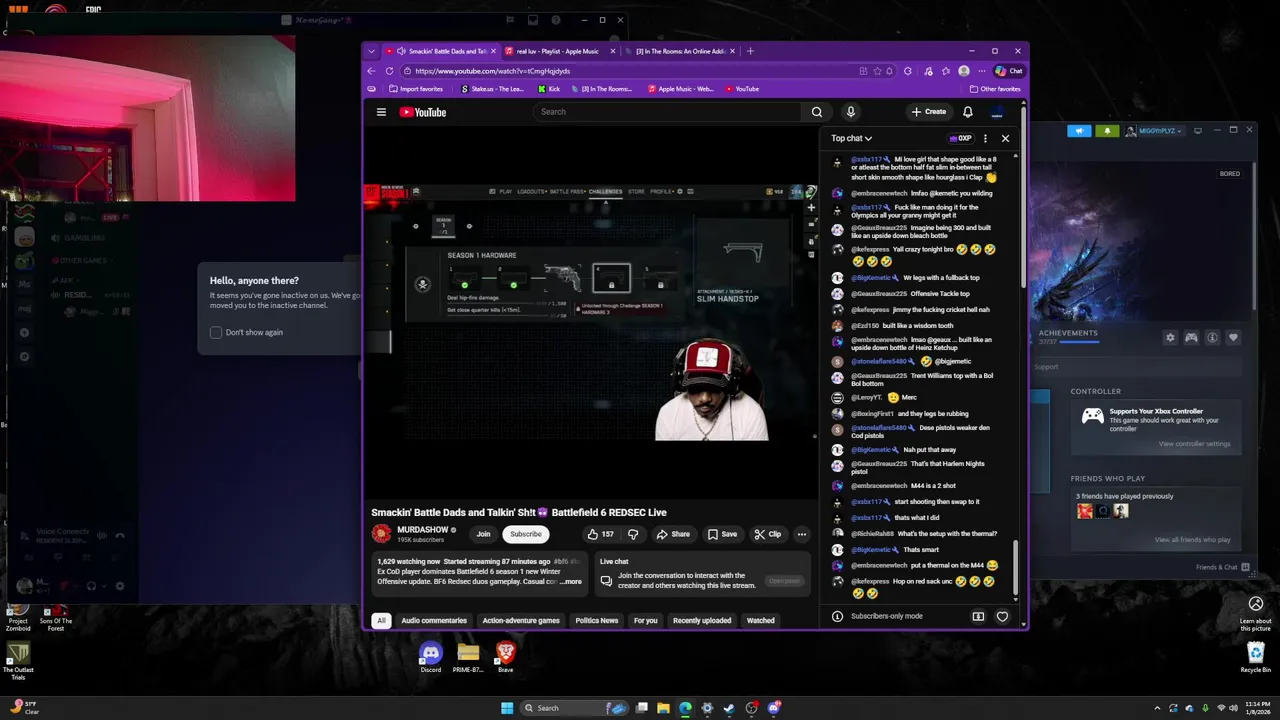1280x720 pixels.
Task: Open browser settings and more ellipsis
Action: (x=980, y=71)
